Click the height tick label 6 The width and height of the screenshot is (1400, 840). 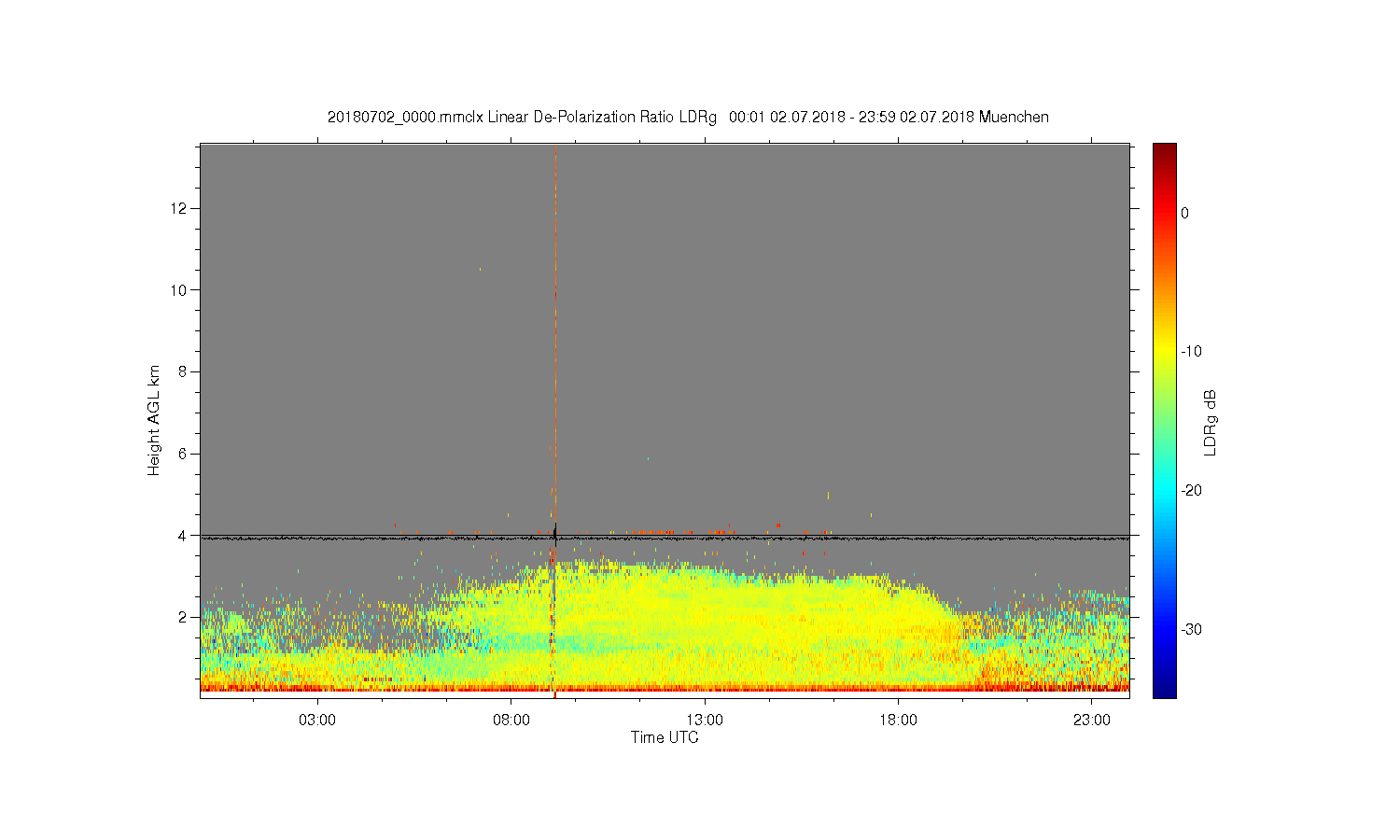(184, 454)
